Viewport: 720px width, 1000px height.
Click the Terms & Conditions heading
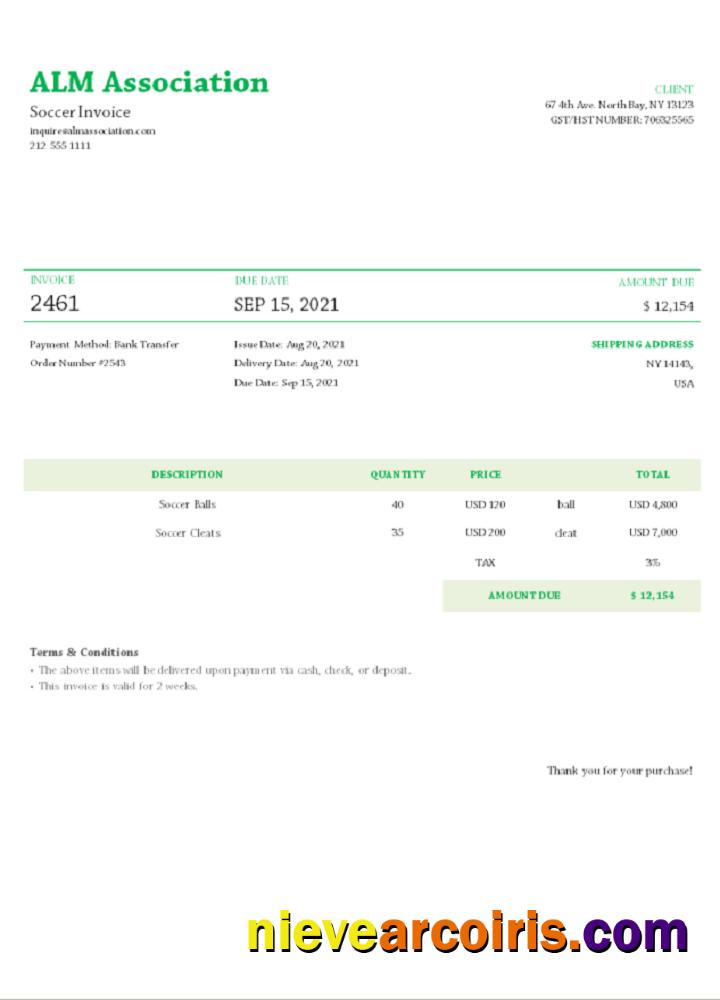(x=84, y=652)
